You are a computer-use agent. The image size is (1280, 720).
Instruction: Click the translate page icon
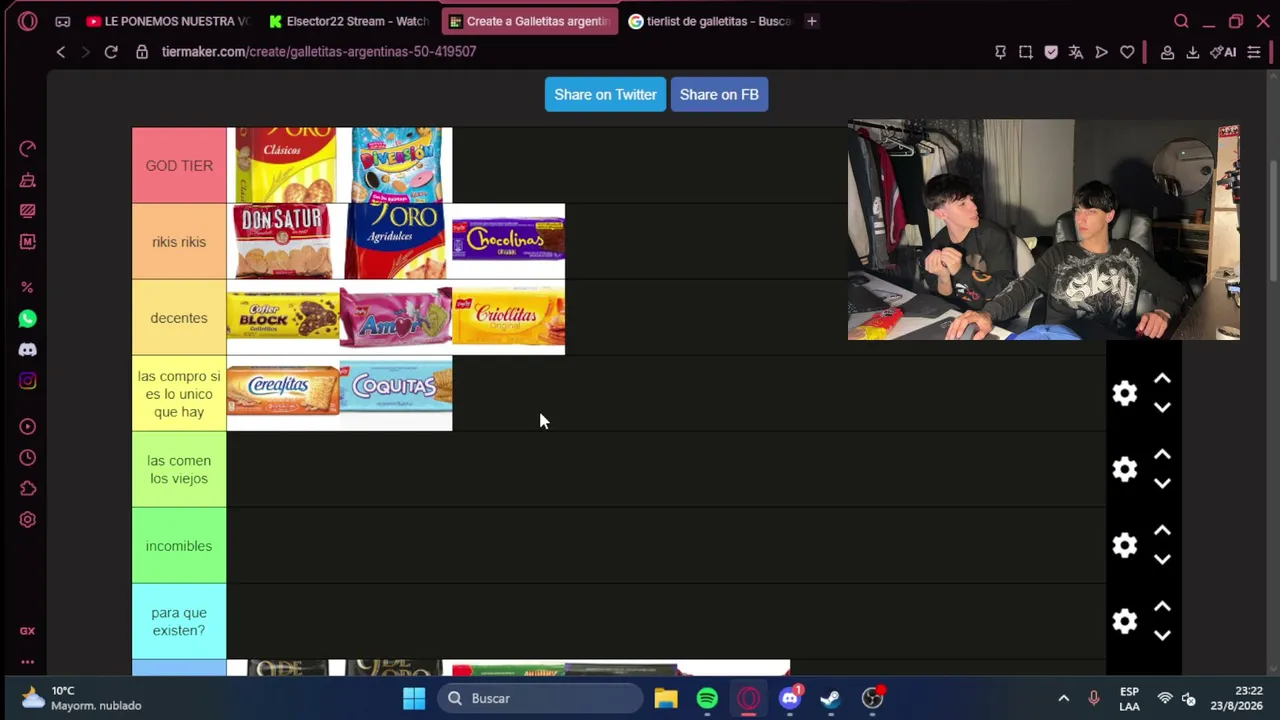click(x=1076, y=52)
